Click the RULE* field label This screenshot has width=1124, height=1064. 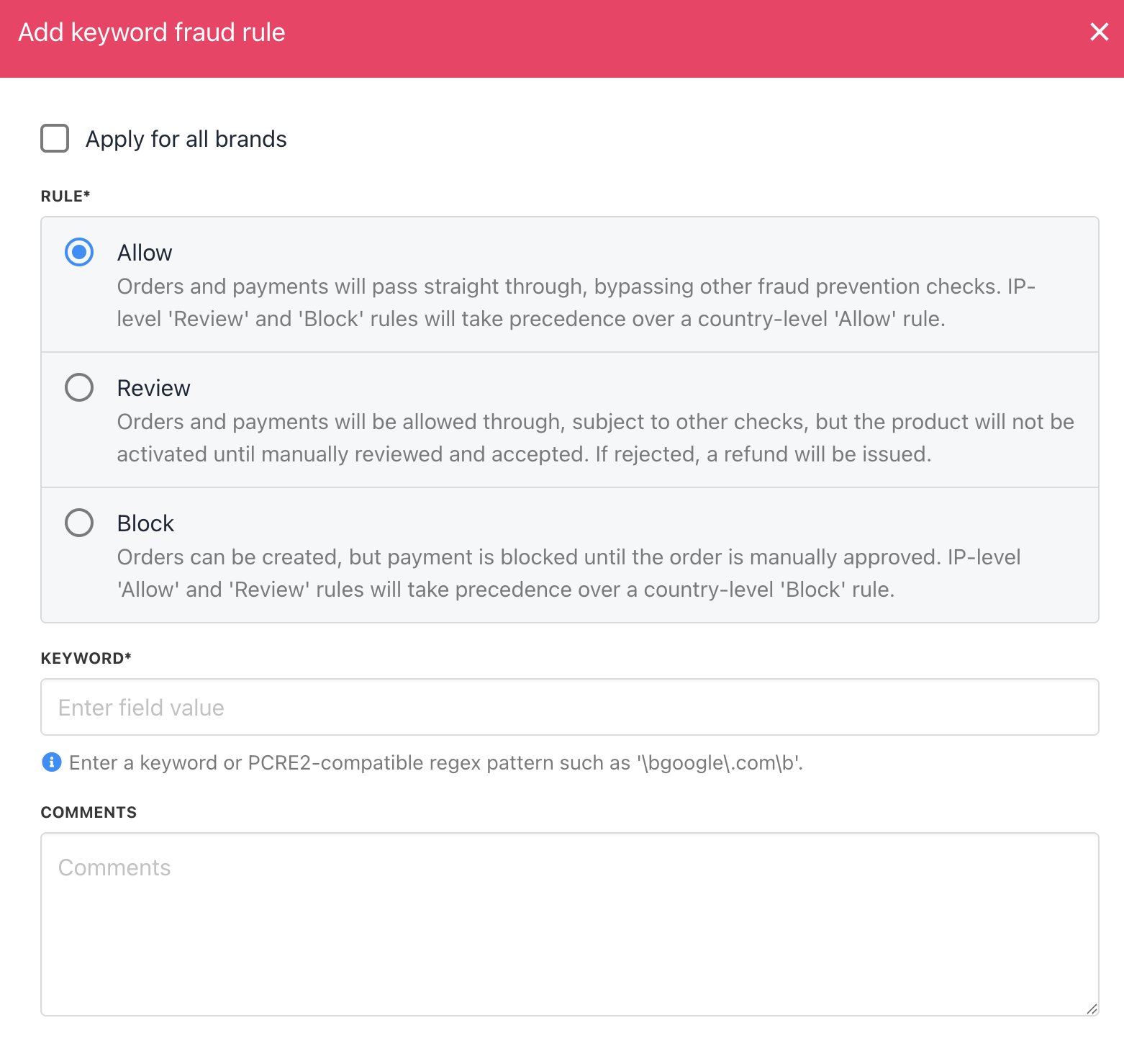pyautogui.click(x=65, y=196)
